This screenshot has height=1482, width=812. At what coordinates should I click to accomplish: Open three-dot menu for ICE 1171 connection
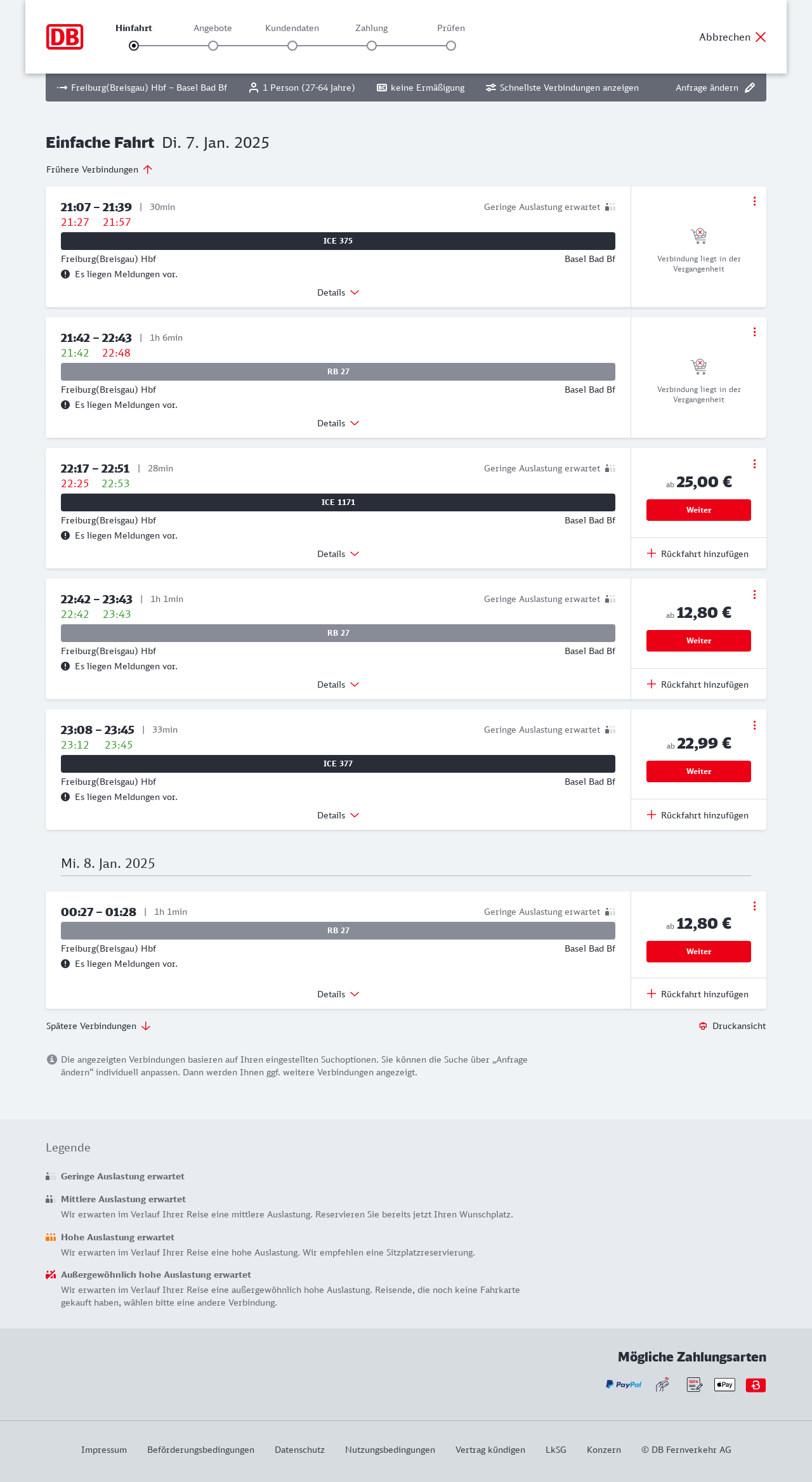754,464
